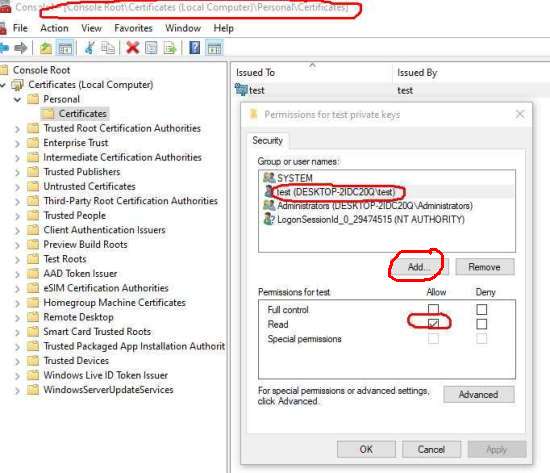Click the Properties toolbar icon
This screenshot has width=550, height=473.
point(151,48)
